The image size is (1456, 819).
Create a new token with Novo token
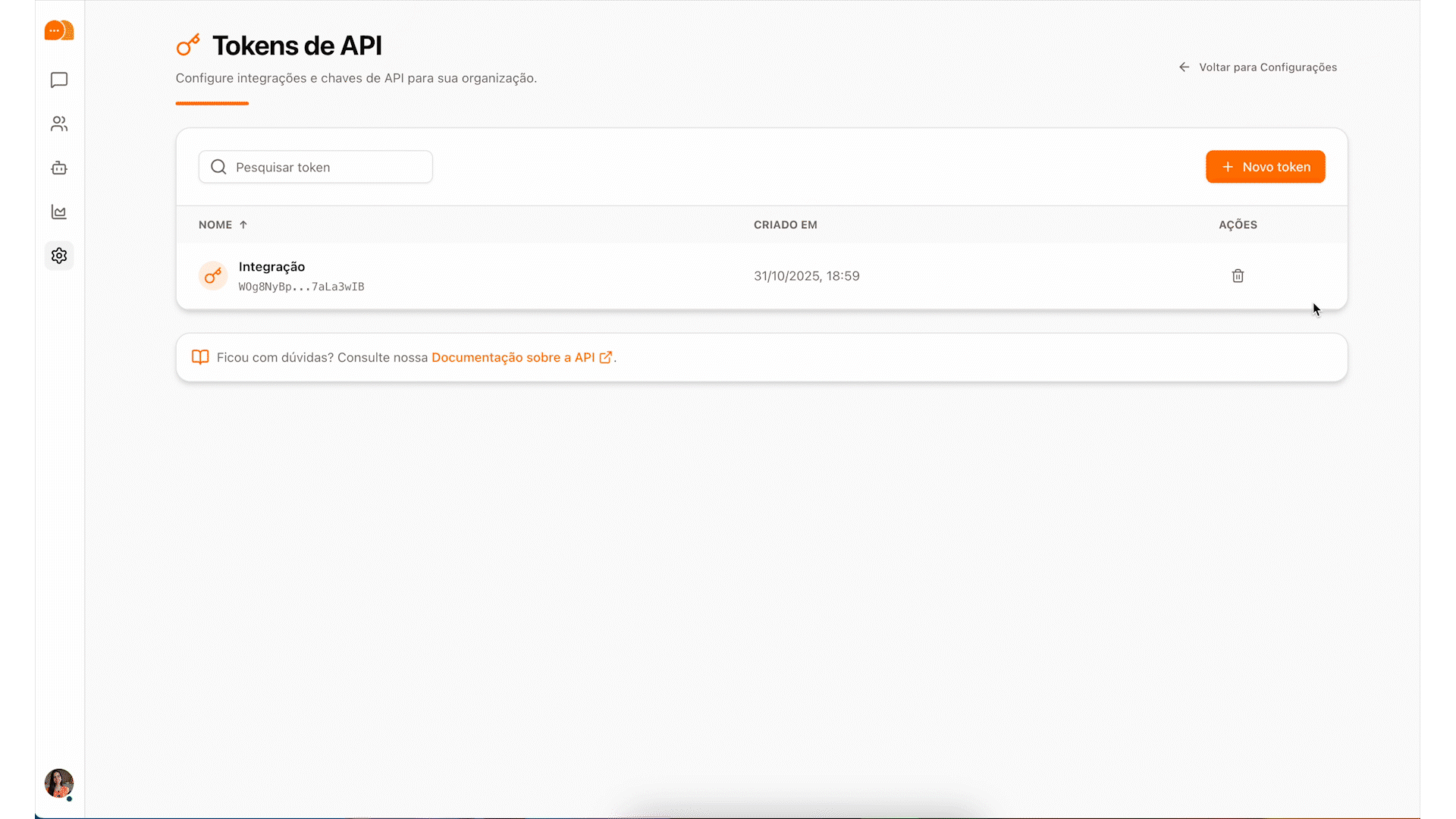pyautogui.click(x=1265, y=167)
